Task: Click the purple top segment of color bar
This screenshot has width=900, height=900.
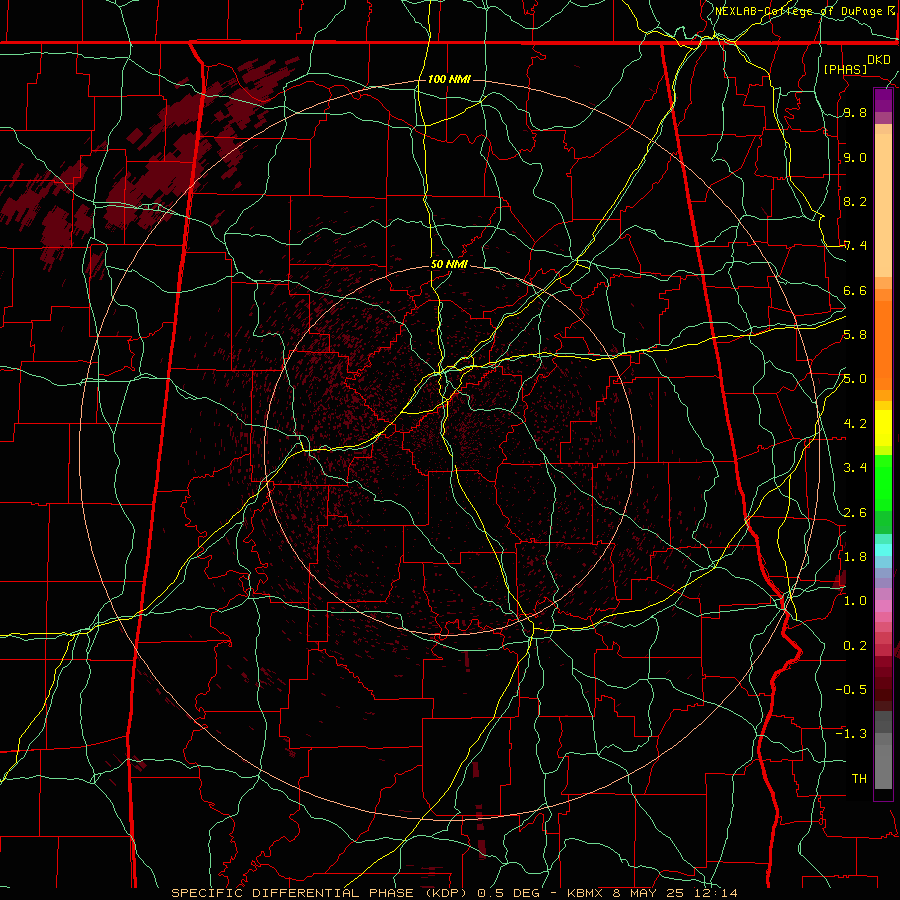Action: point(883,100)
